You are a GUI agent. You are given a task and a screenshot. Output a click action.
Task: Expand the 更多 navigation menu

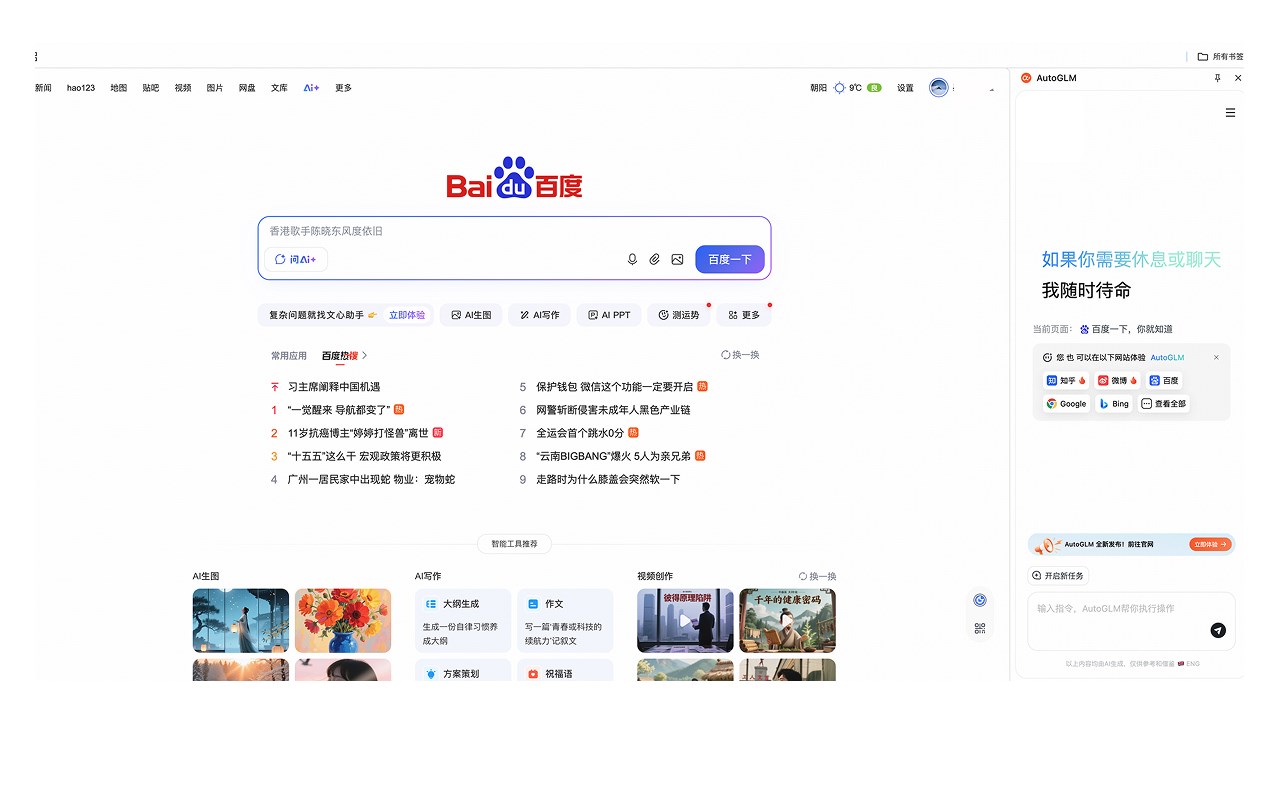343,88
